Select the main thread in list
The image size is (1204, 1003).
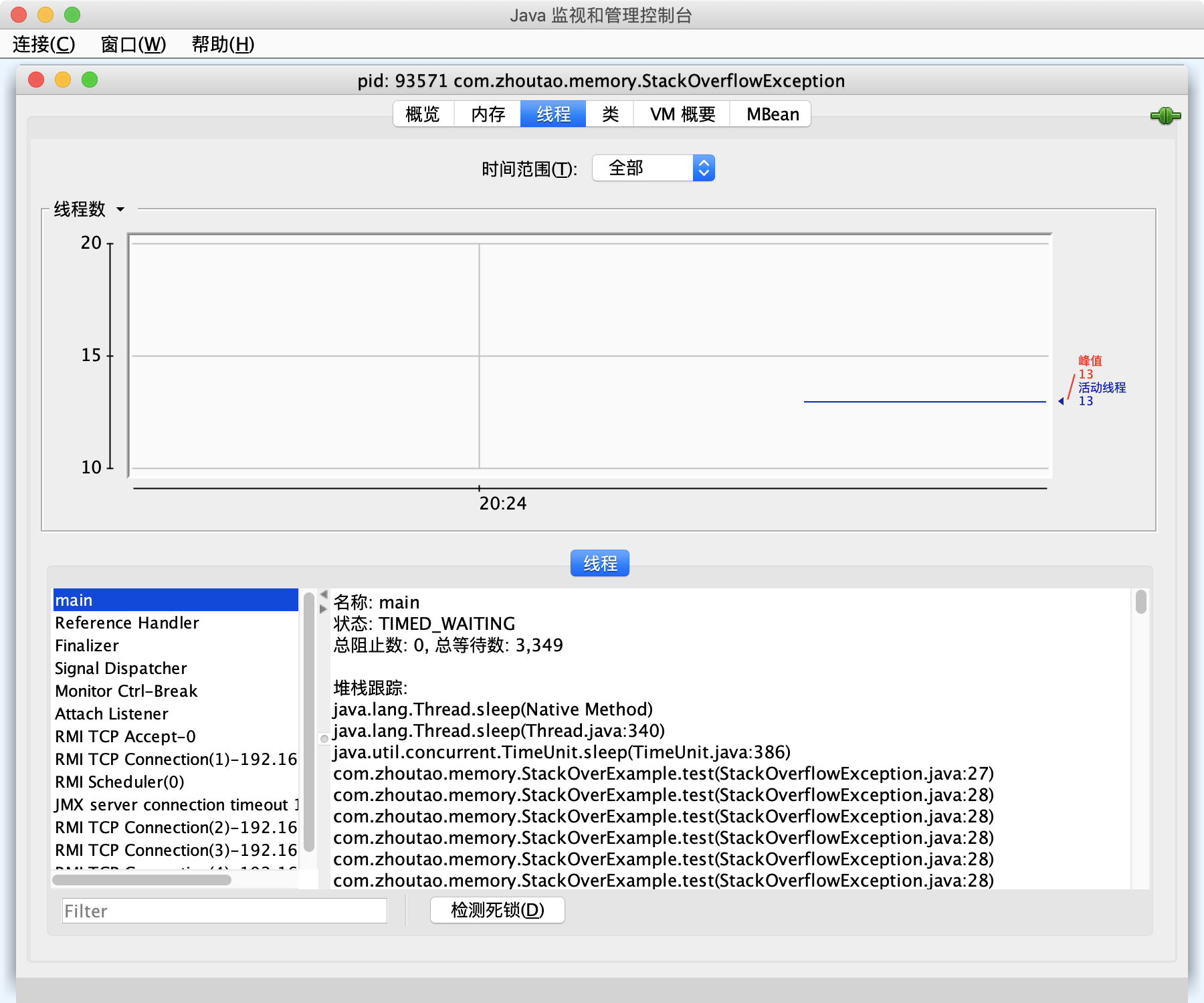point(175,600)
